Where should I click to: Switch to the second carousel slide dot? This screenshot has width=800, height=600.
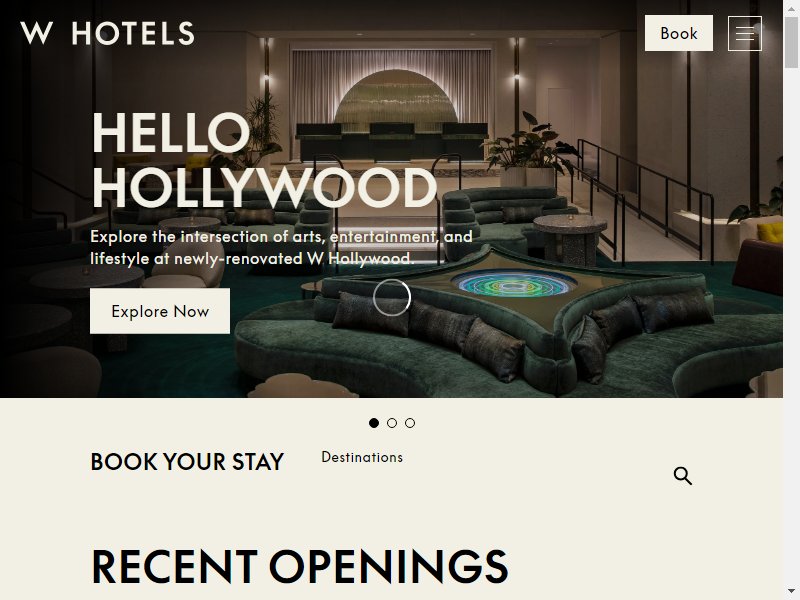(392, 423)
